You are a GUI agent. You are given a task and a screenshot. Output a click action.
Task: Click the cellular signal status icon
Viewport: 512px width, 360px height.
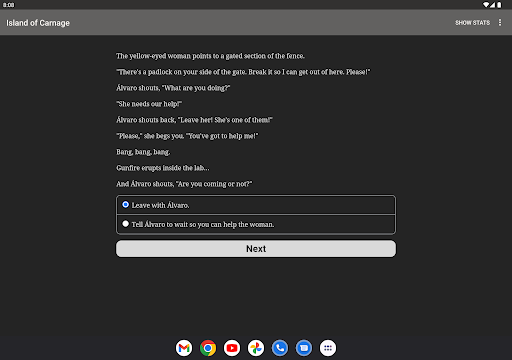click(492, 5)
